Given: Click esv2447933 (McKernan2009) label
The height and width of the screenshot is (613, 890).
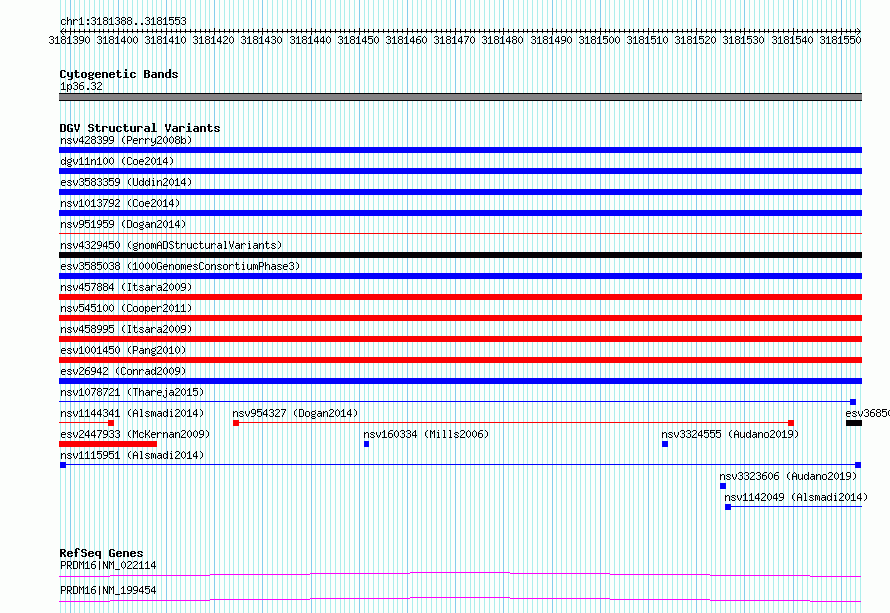Looking at the screenshot, I should [135, 434].
